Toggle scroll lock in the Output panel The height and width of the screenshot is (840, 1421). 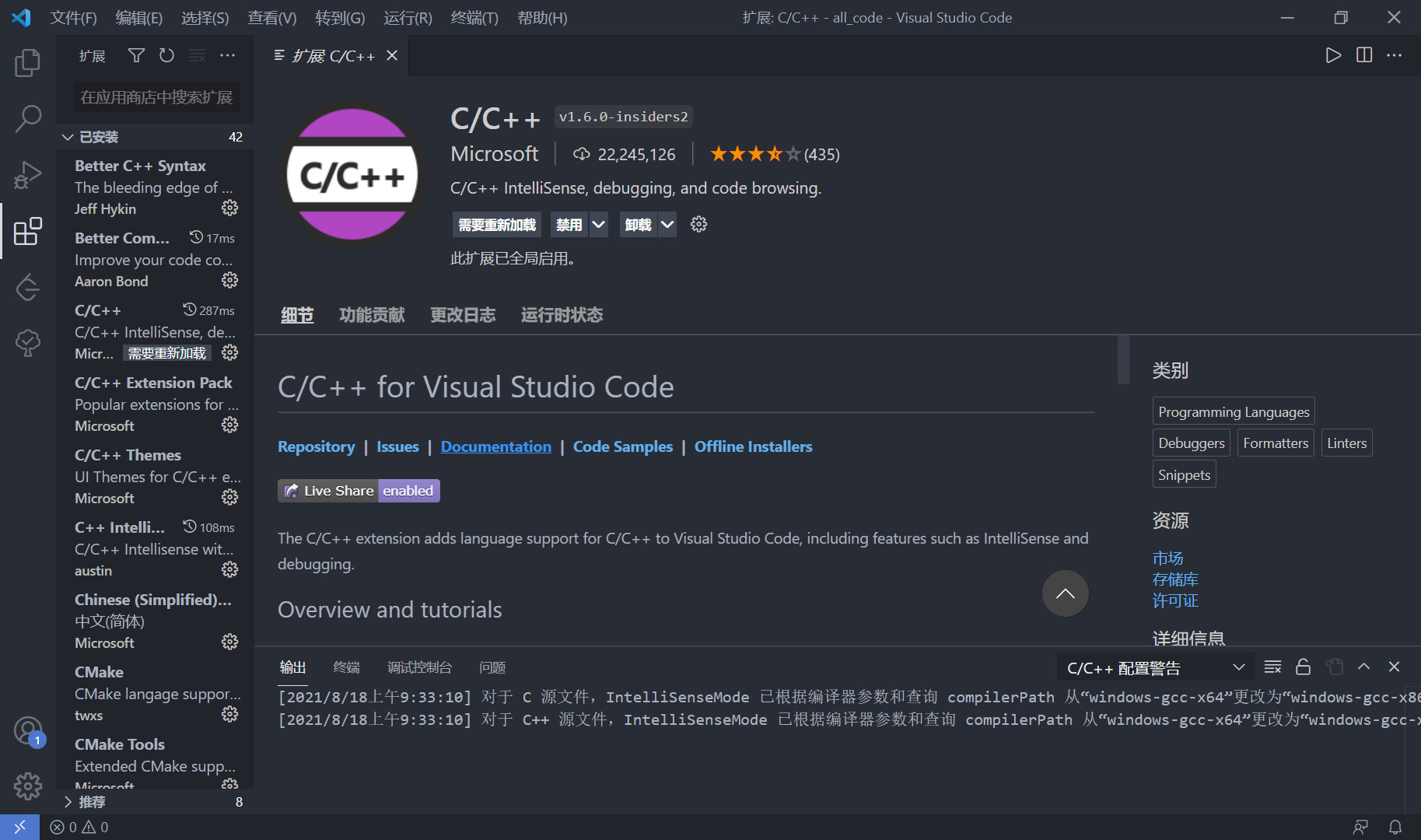tap(1303, 667)
